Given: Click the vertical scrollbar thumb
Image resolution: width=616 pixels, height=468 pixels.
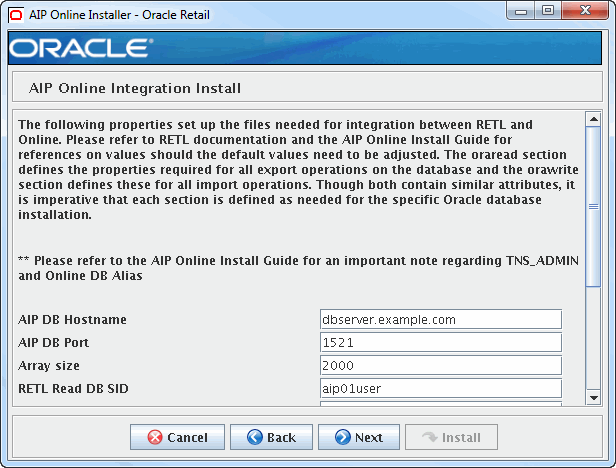Looking at the screenshot, I should pos(593,207).
